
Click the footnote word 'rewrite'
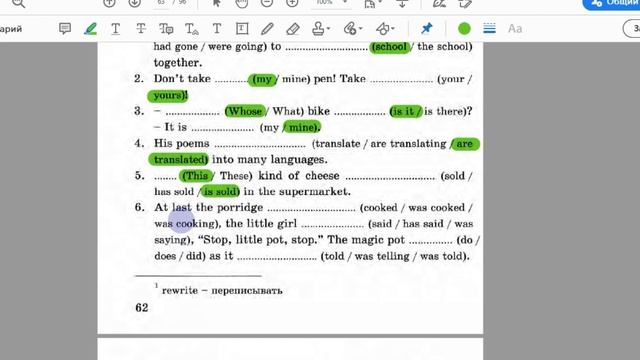click(x=180, y=291)
